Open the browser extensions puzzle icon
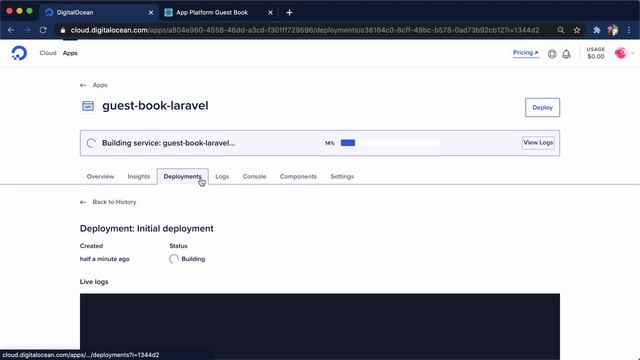 point(597,30)
